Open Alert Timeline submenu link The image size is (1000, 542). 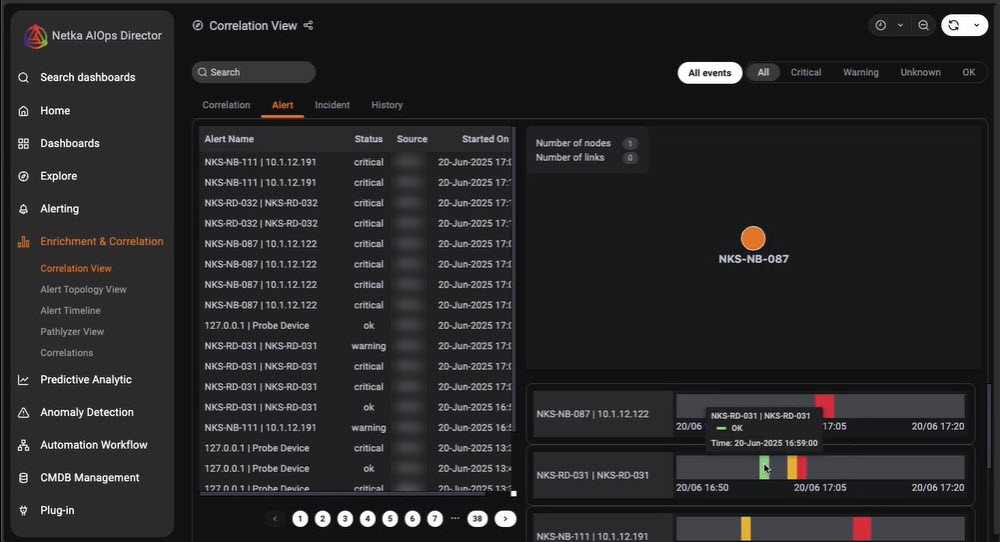click(x=70, y=311)
